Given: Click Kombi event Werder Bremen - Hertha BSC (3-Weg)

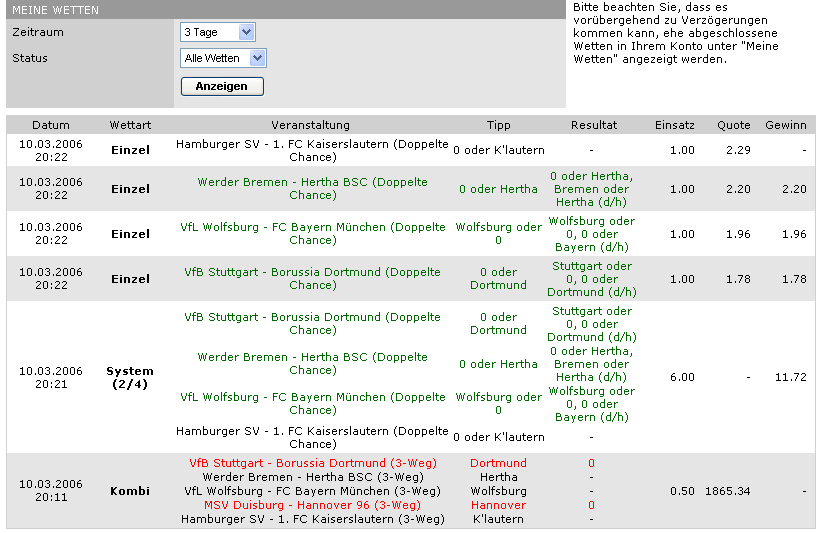Looking at the screenshot, I should pyautogui.click(x=313, y=477).
